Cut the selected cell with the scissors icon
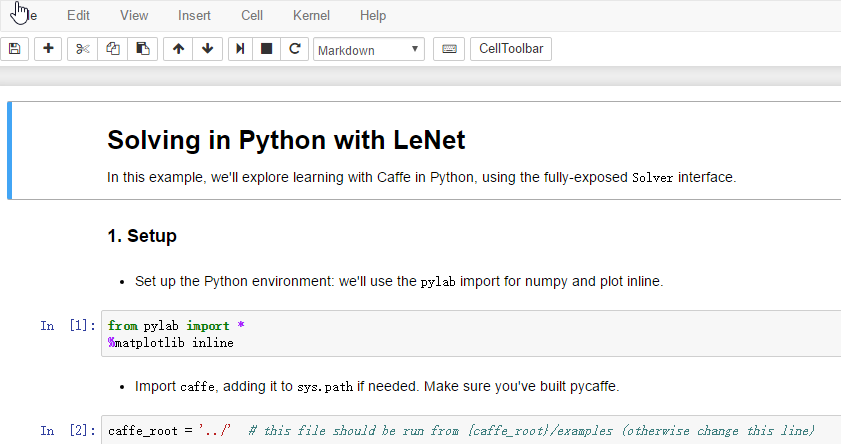This screenshot has width=841, height=444. click(x=83, y=49)
